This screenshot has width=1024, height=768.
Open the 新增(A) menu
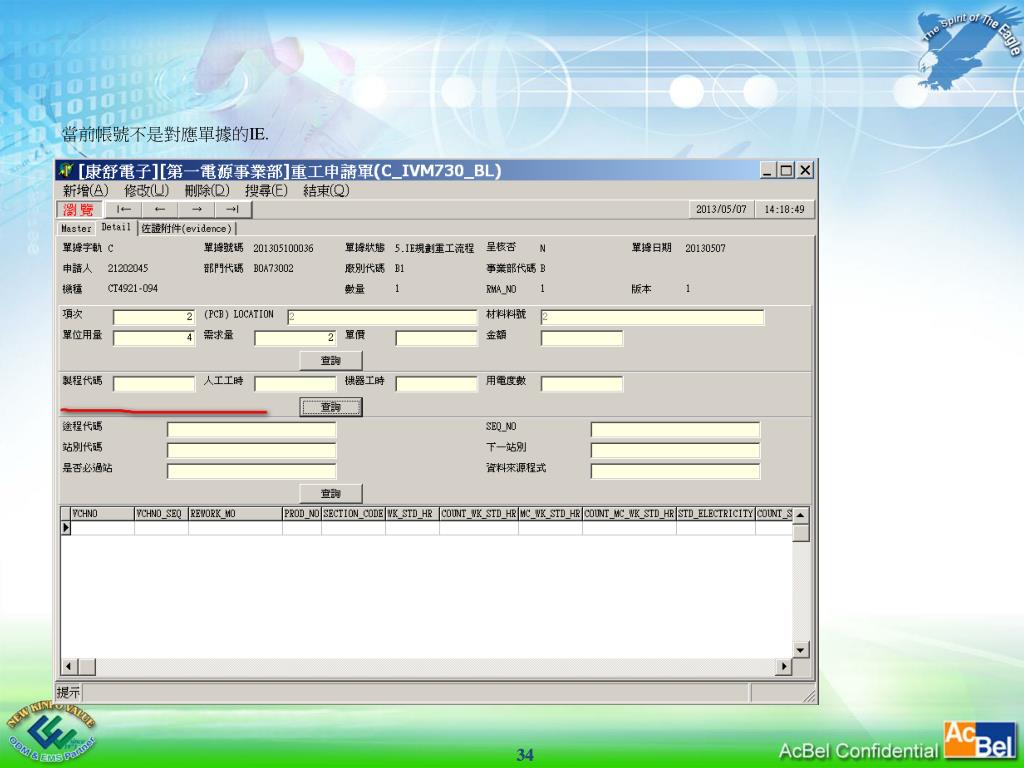[x=85, y=191]
